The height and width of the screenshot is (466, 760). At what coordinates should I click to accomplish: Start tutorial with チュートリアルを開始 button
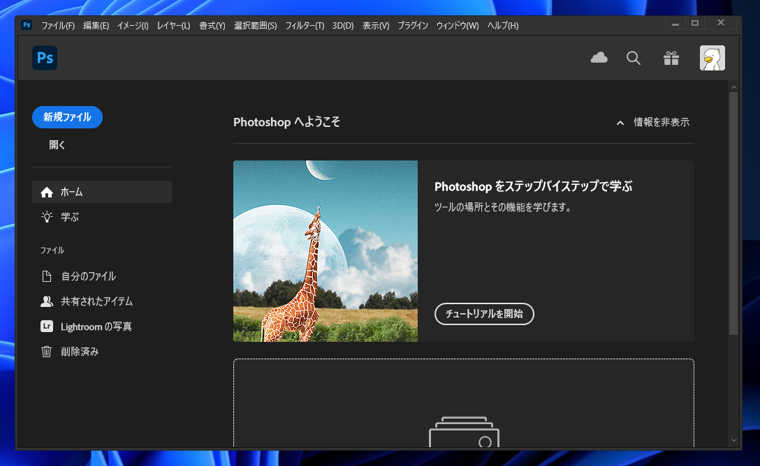(484, 314)
